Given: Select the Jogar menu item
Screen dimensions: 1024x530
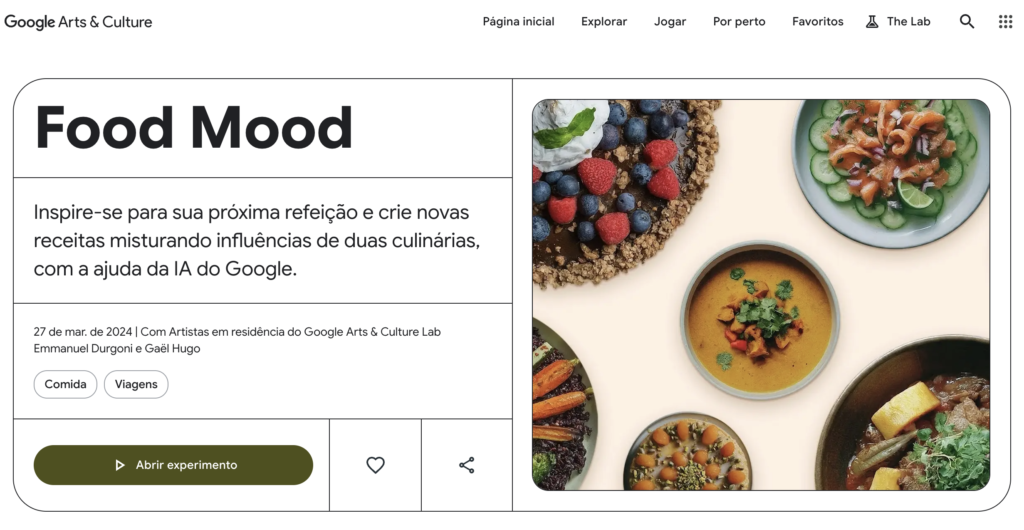Looking at the screenshot, I should pyautogui.click(x=670, y=22).
